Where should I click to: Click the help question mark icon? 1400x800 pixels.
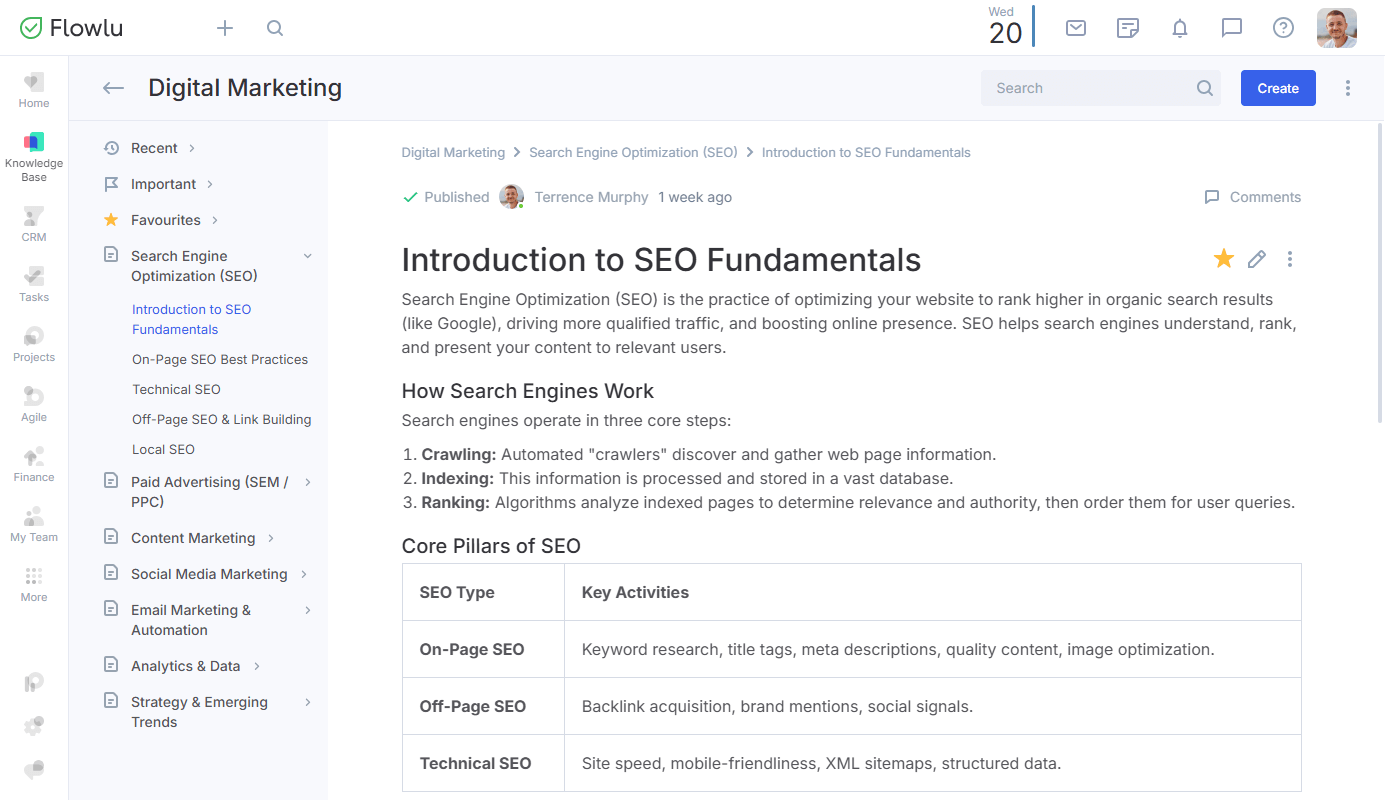[x=1283, y=28]
